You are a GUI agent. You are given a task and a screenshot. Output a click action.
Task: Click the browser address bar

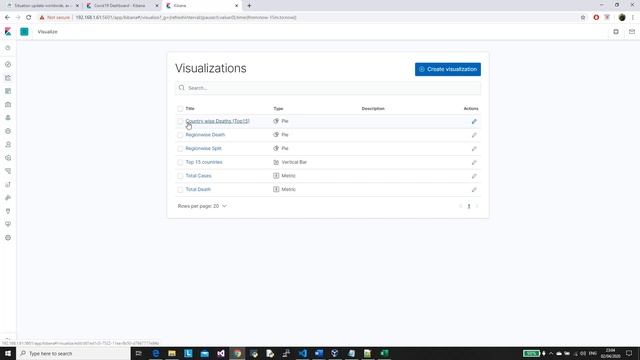click(306, 18)
